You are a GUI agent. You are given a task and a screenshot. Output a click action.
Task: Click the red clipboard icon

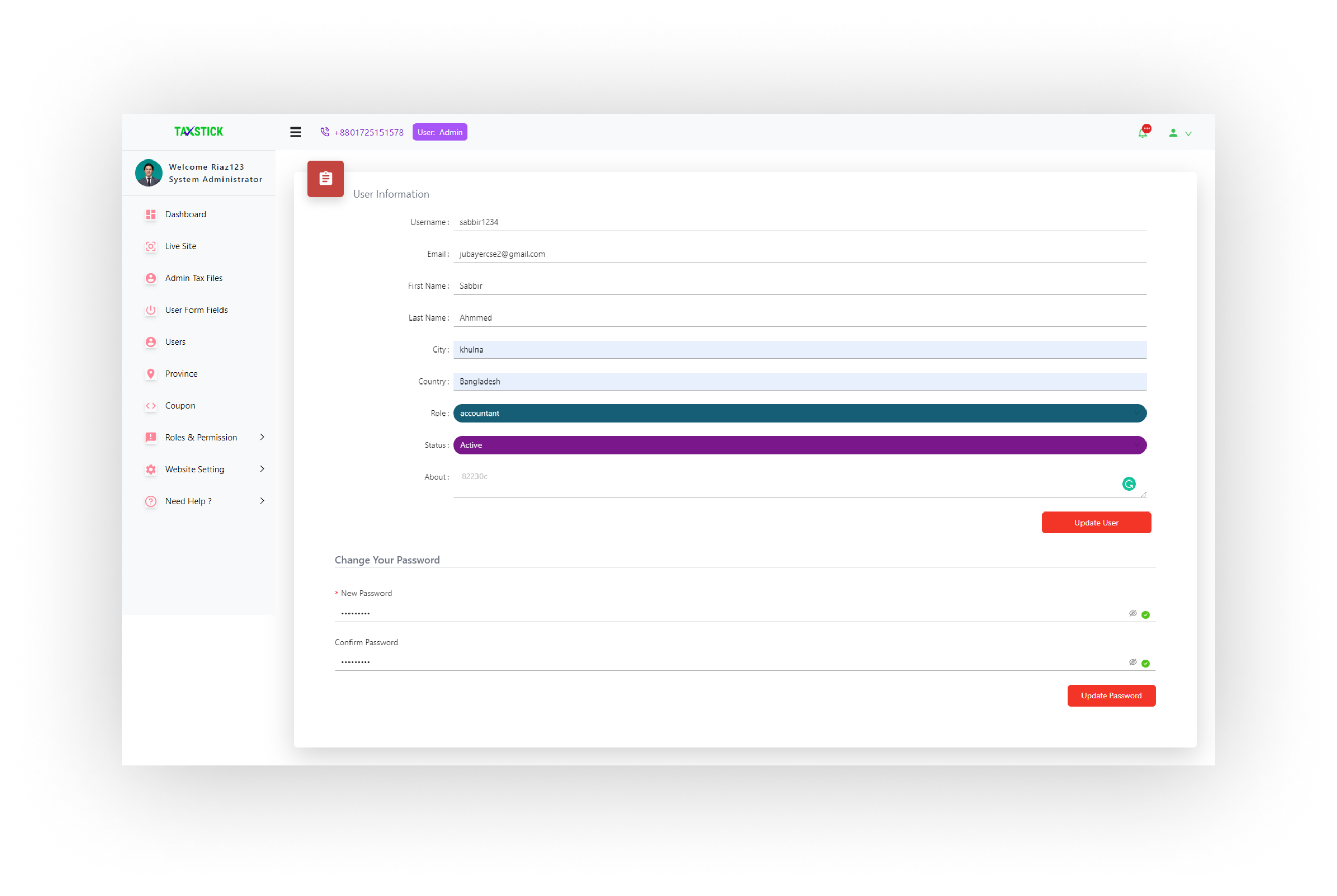pyautogui.click(x=326, y=179)
